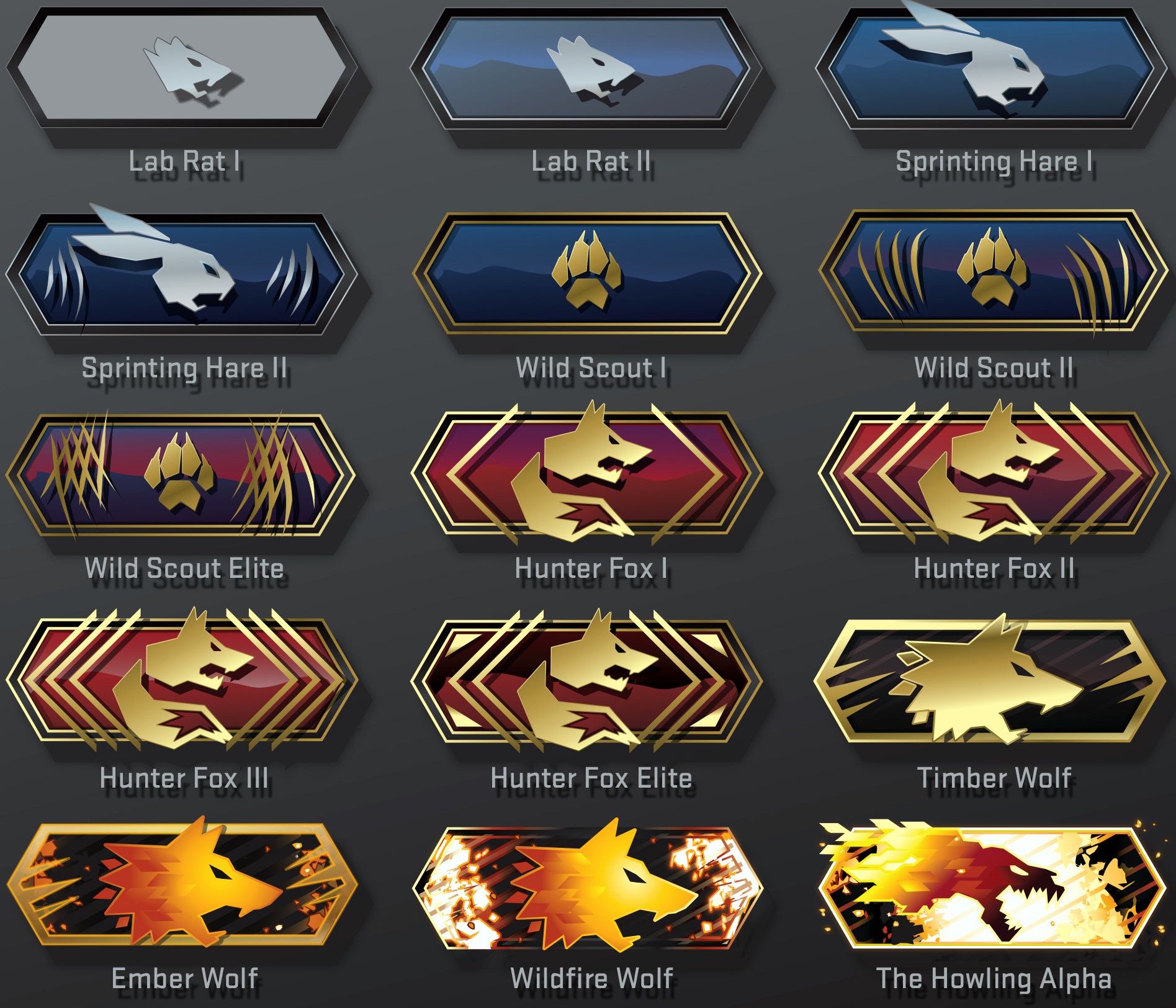Pick the Hunter Fox III badge

[182, 680]
